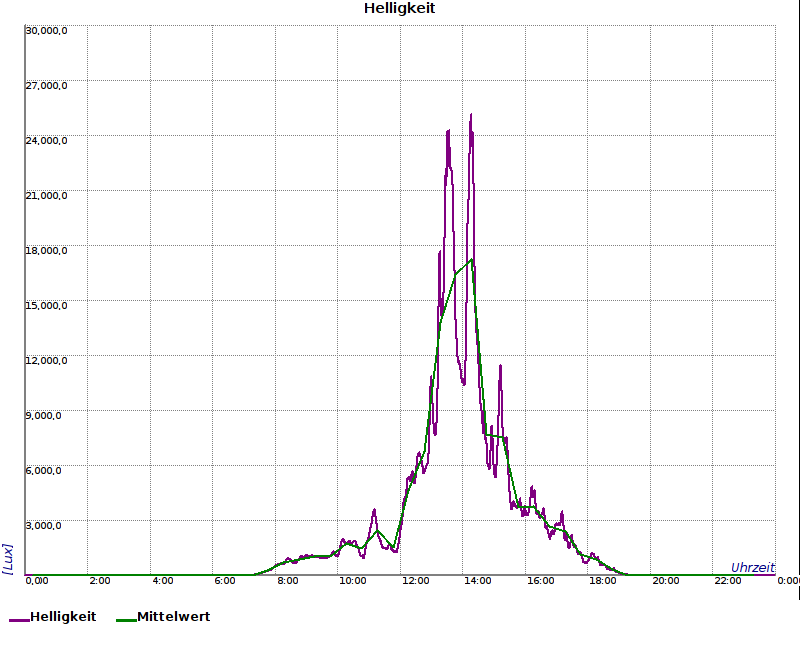
Task: Click the 21,000,0 y-axis value
Action: pos(46,196)
